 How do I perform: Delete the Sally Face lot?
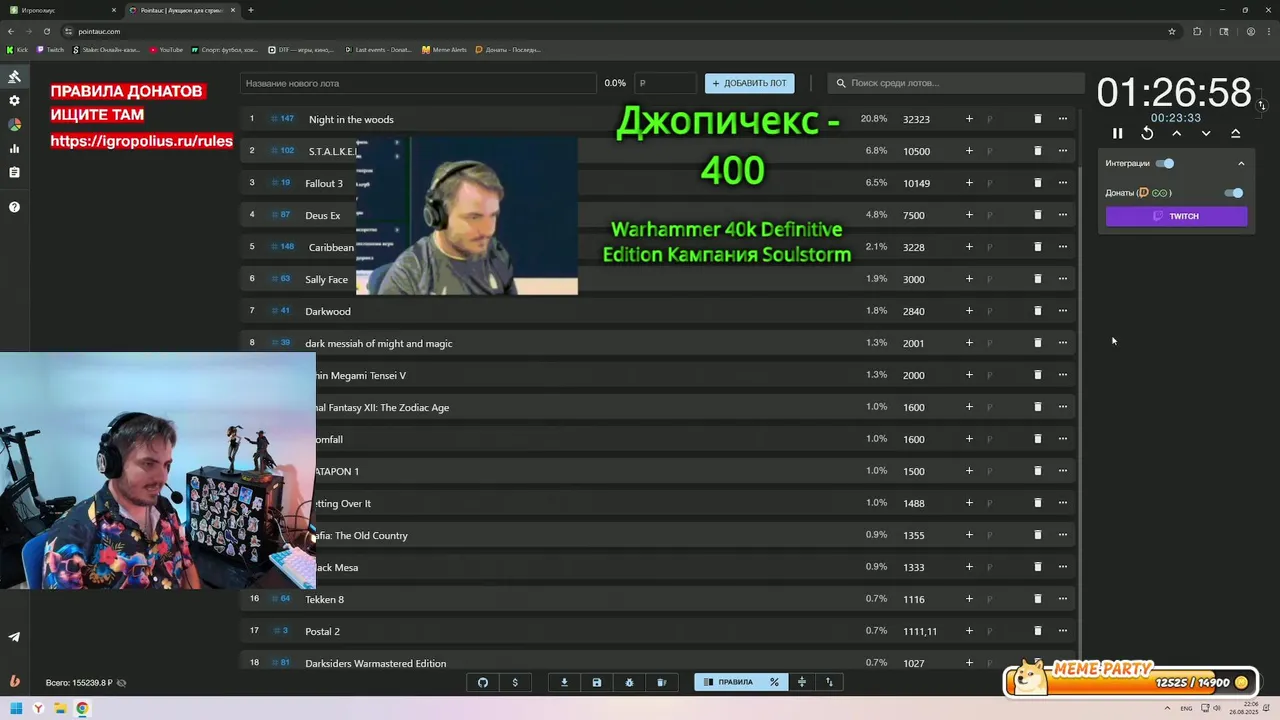click(1037, 279)
